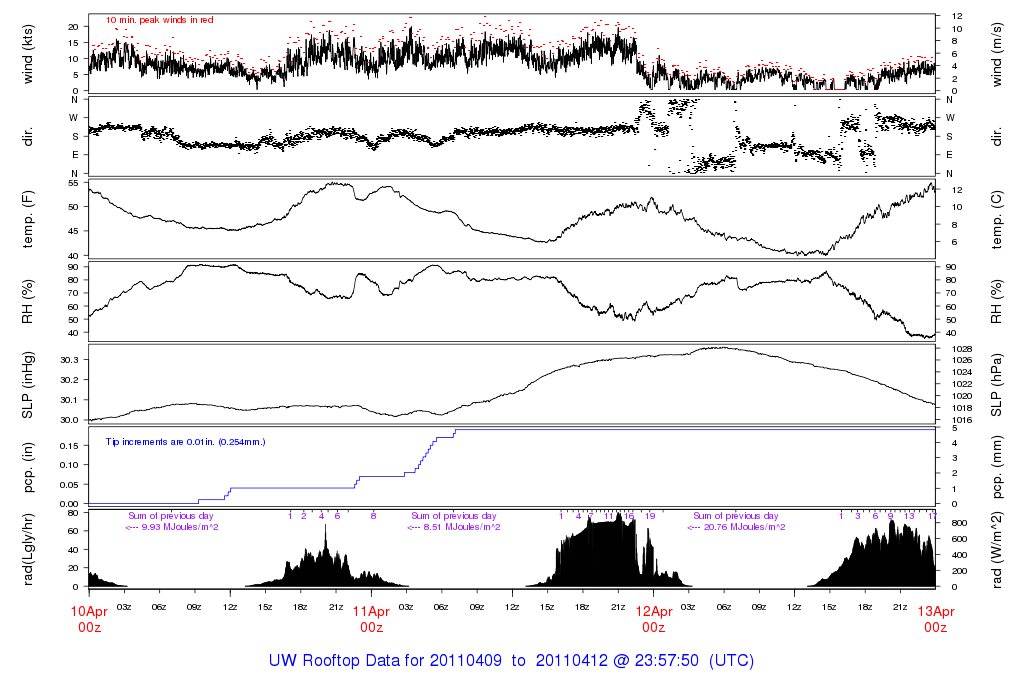Click the '12z' tick after 10Apr
Viewport: 1024px width, 700px height.
point(229,607)
